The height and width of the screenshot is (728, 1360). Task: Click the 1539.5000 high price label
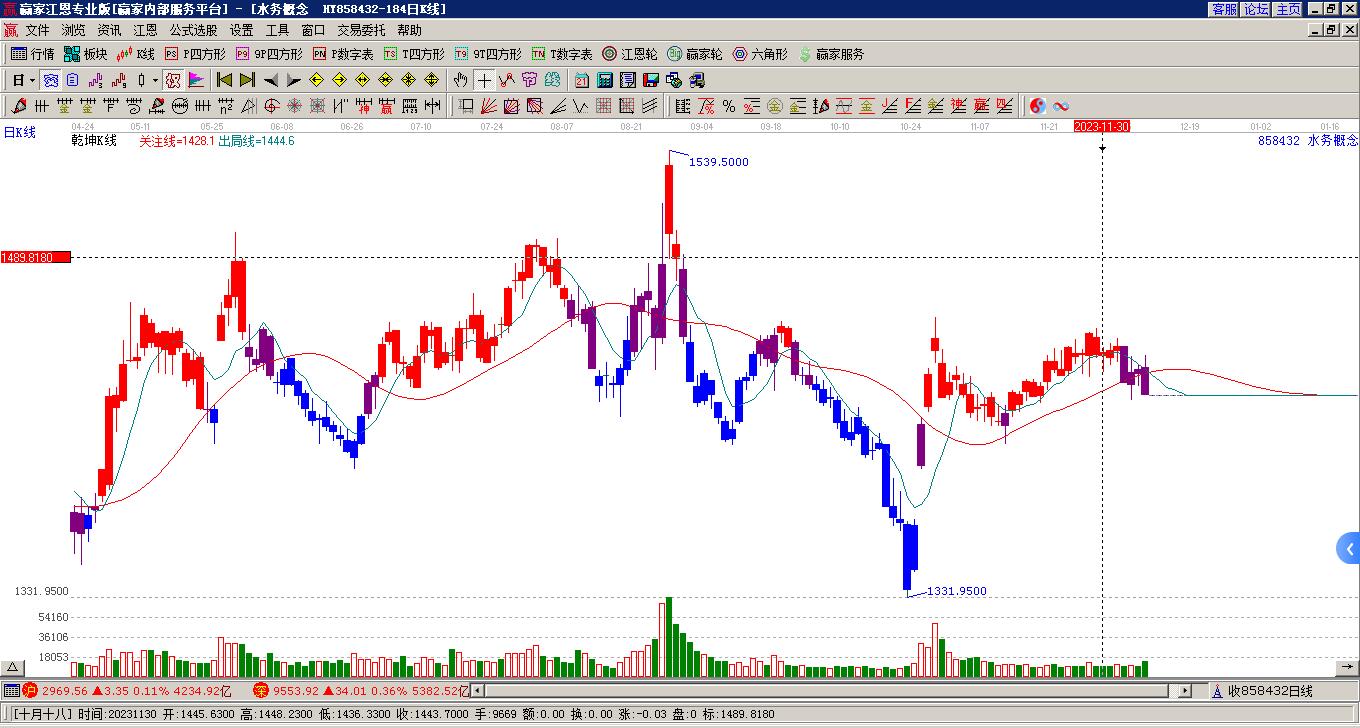[718, 162]
